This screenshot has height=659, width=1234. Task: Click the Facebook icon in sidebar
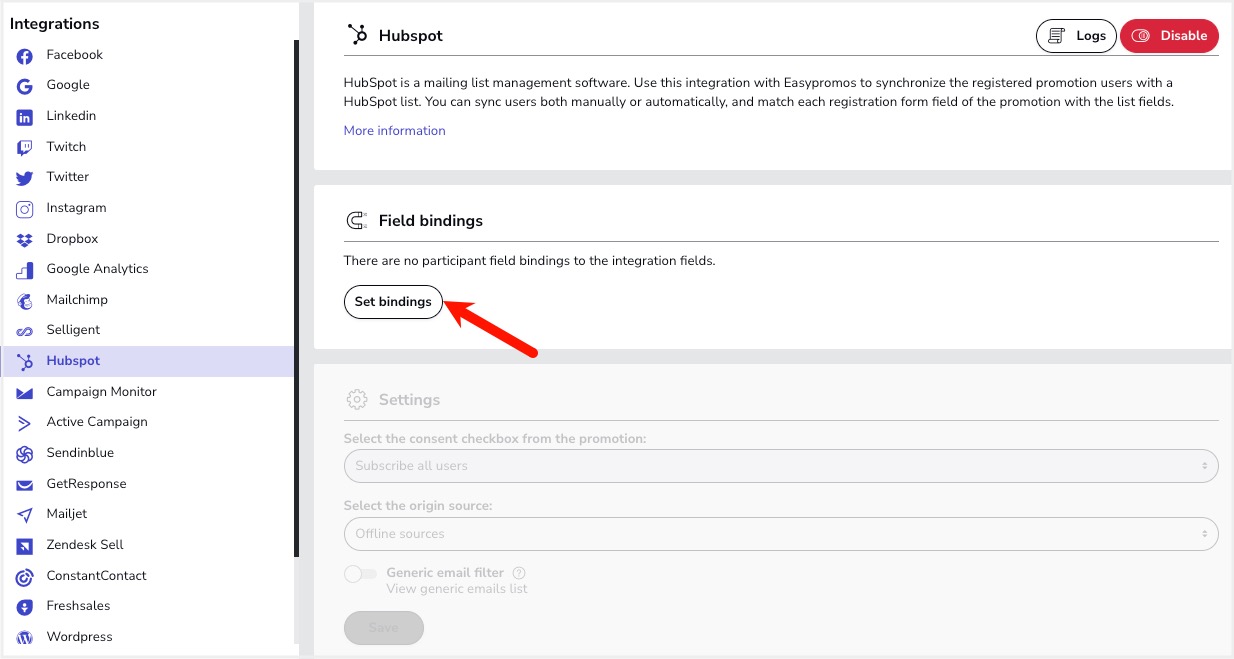25,56
